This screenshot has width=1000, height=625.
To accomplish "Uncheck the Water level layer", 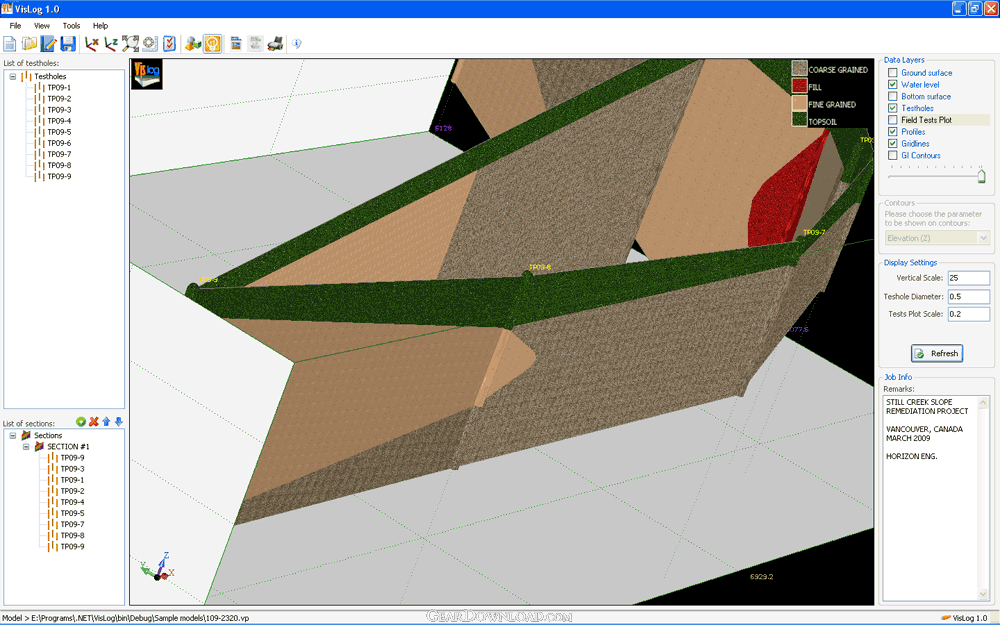I will [x=893, y=85].
